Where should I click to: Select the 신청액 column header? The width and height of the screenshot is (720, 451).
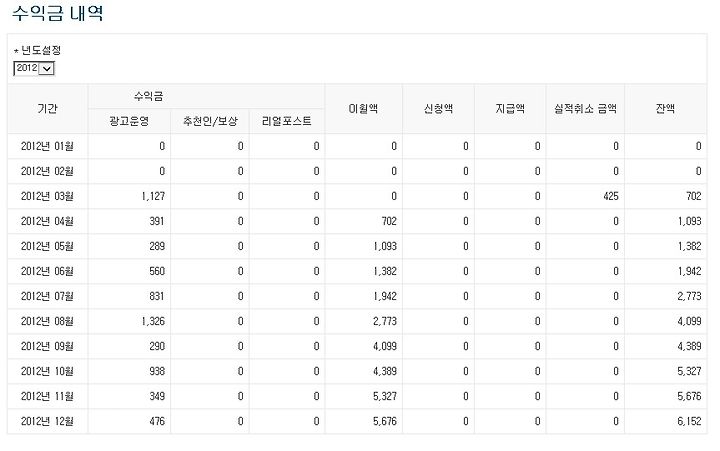[x=438, y=109]
